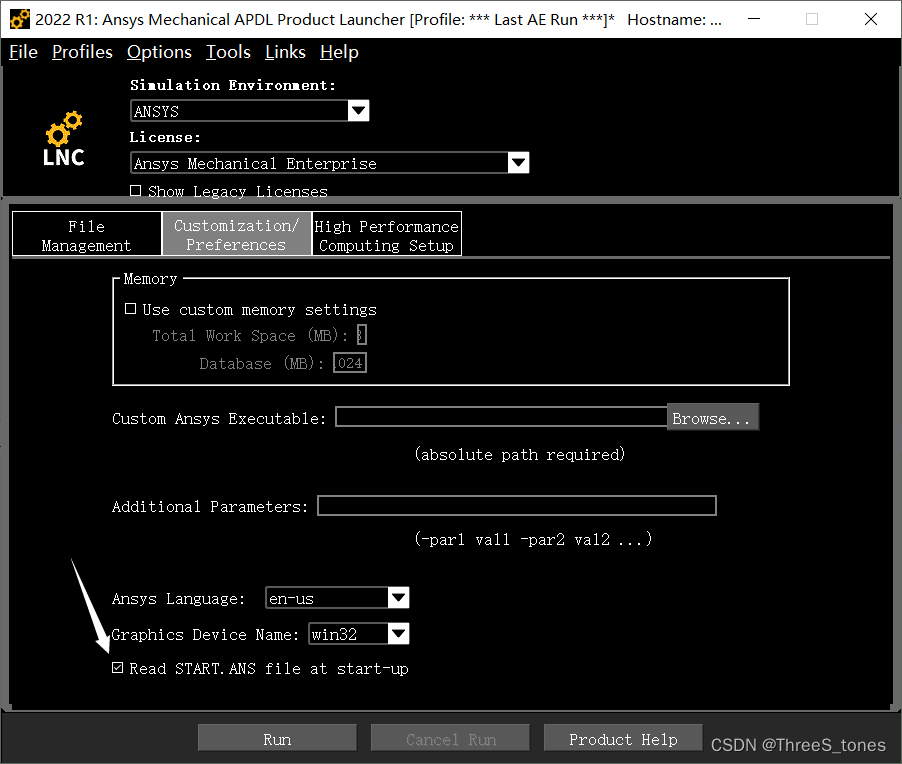This screenshot has height=764, width=902.
Task: Open the Tools menu
Action: click(x=228, y=52)
